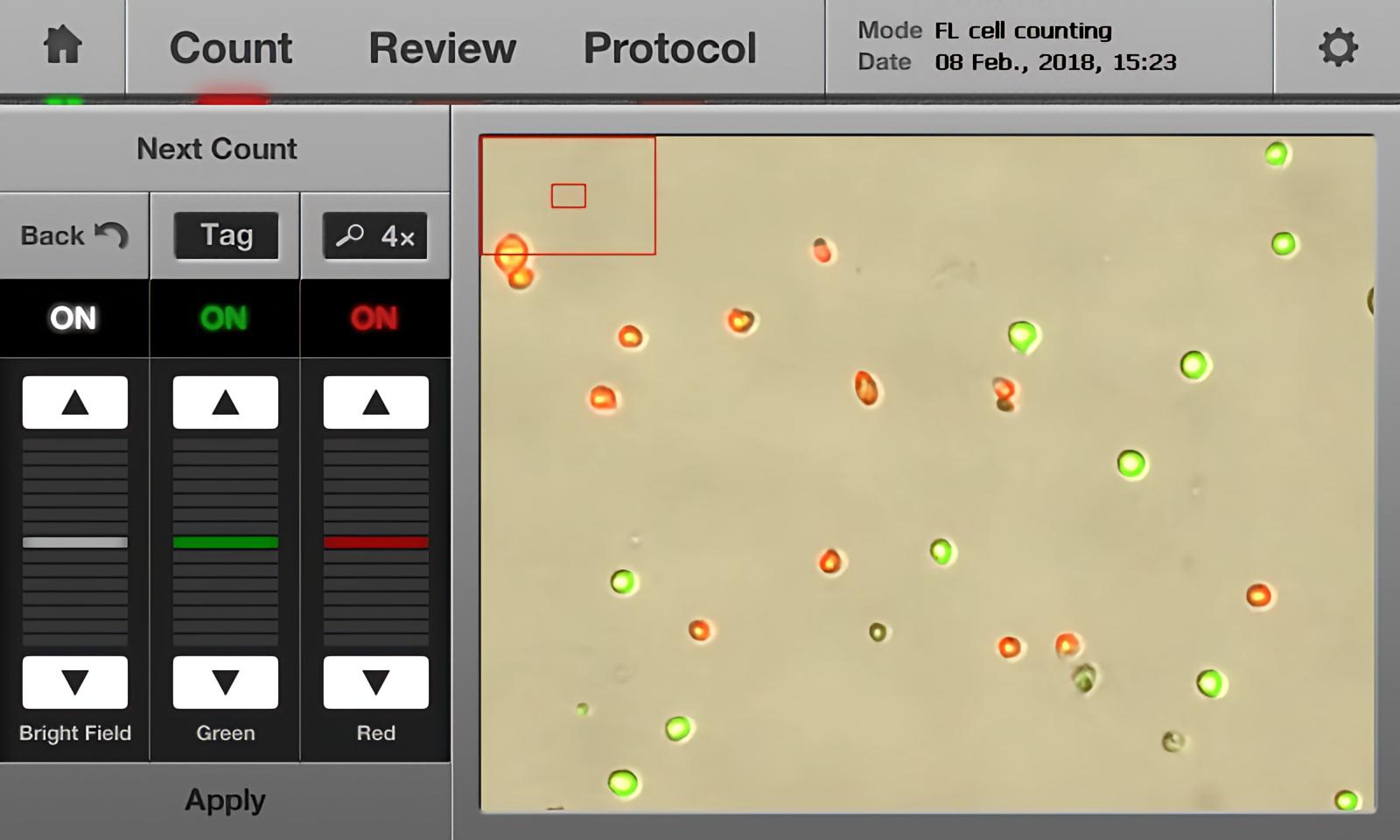Decrease Red intensity down arrow
This screenshot has width=1400, height=840.
[x=376, y=682]
